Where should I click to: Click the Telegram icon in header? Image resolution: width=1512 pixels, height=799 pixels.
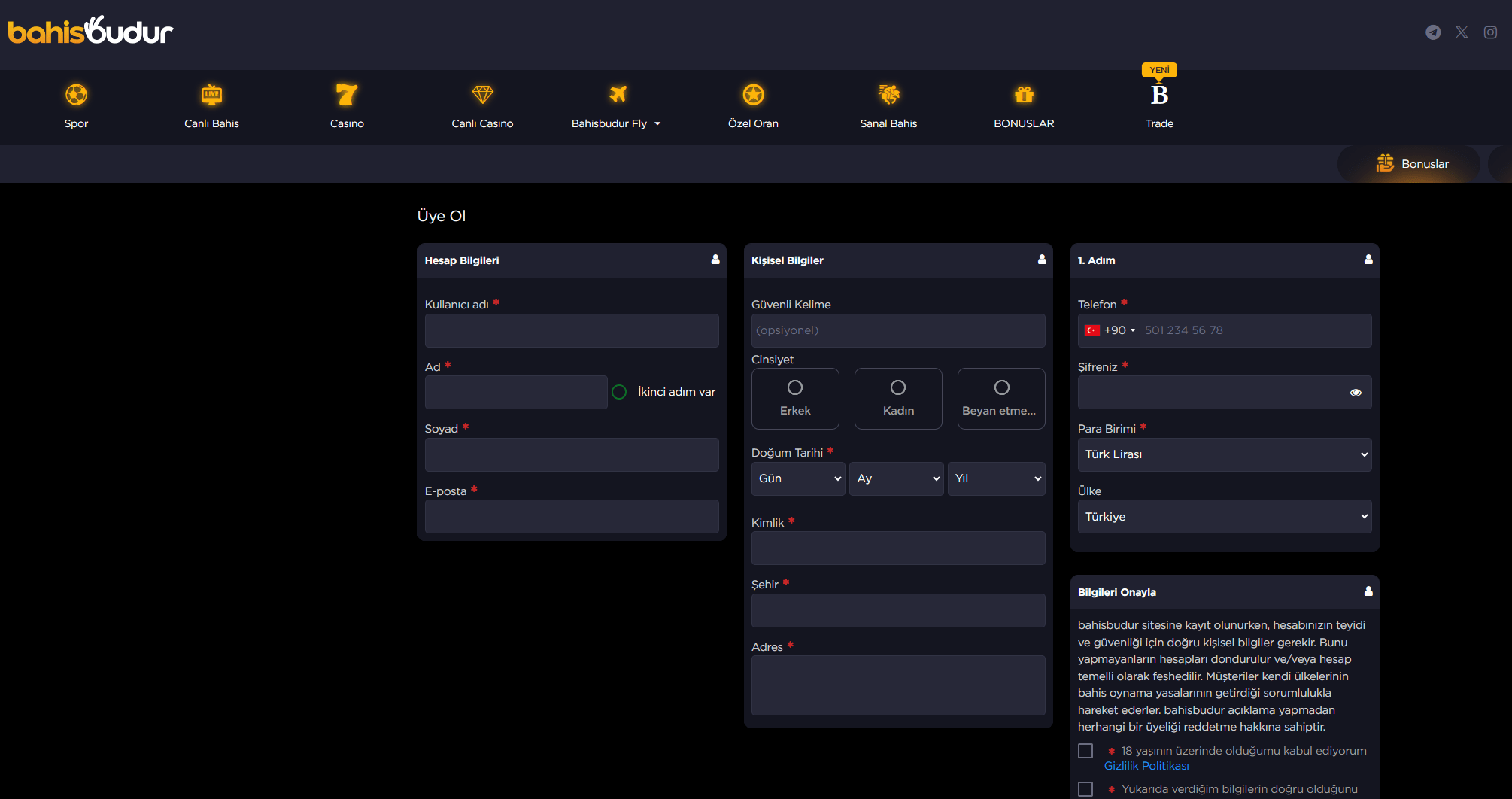tap(1433, 32)
